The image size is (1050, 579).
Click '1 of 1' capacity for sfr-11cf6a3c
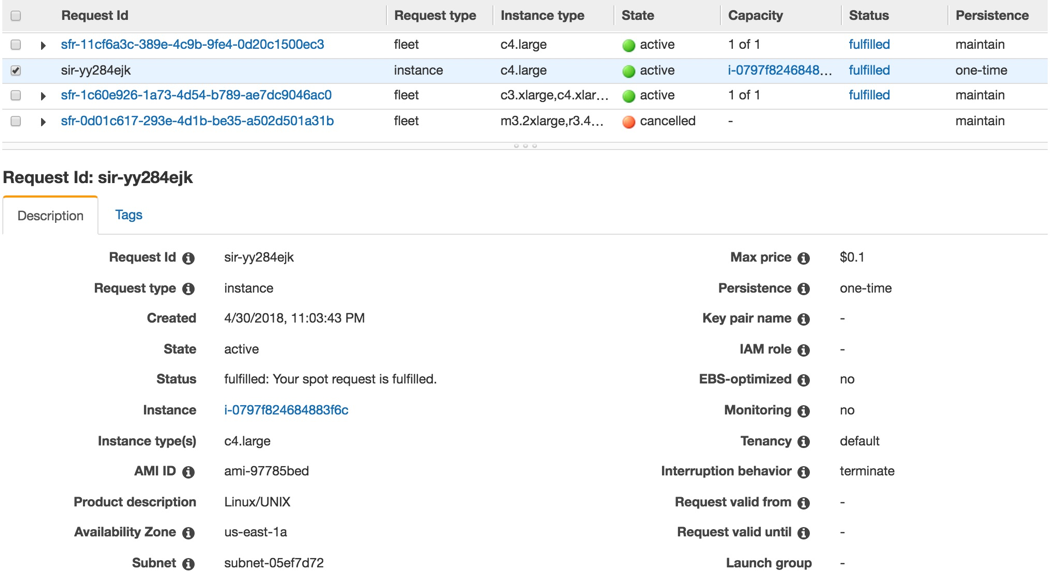click(744, 44)
